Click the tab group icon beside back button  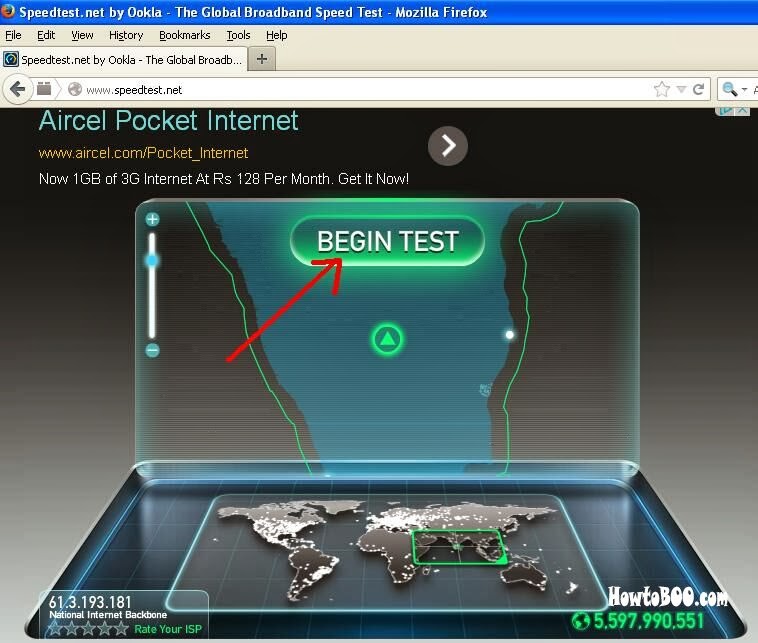click(44, 88)
